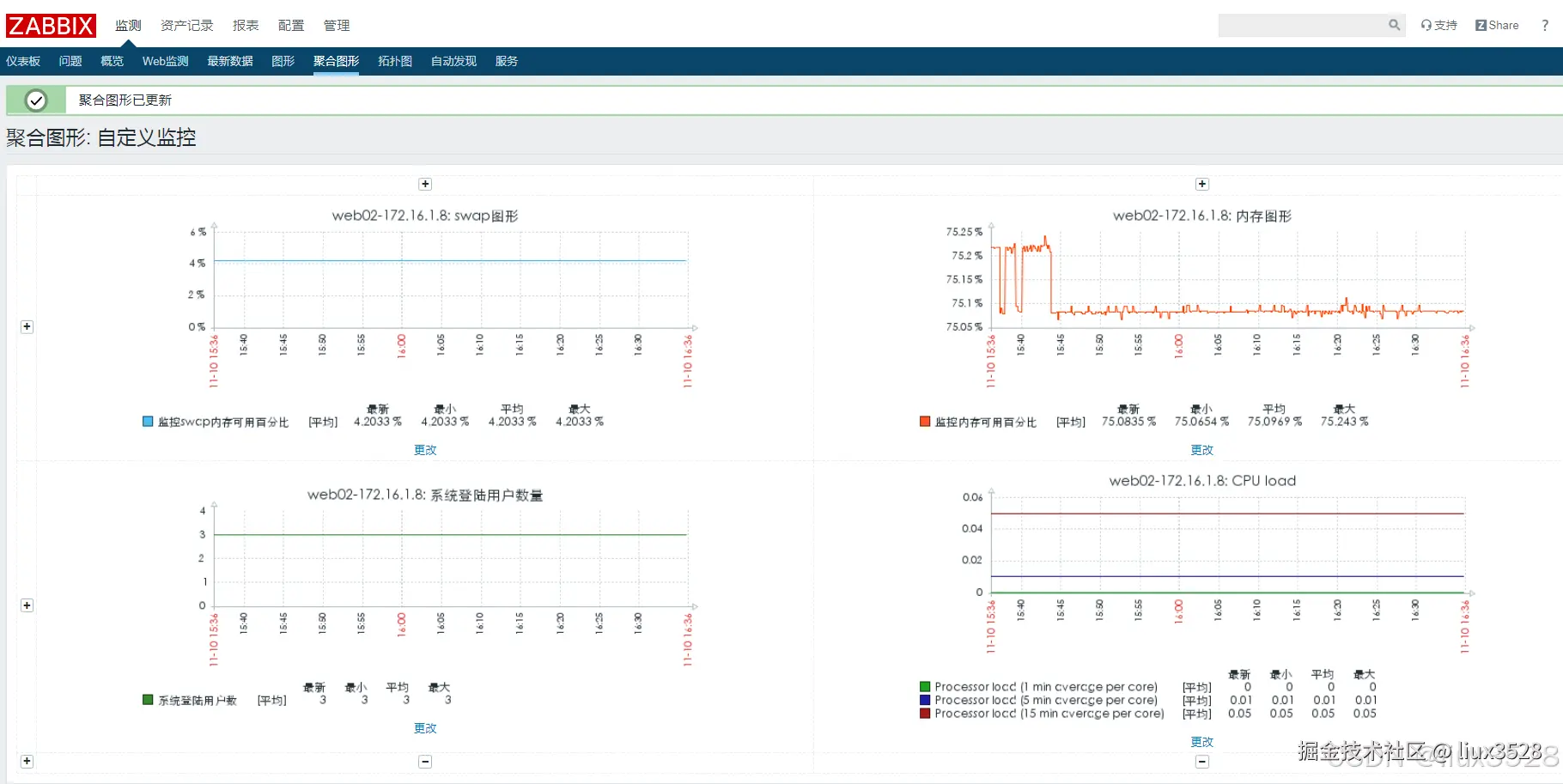The height and width of the screenshot is (784, 1563).
Task: Click the blue swap legend color square
Action: [148, 422]
